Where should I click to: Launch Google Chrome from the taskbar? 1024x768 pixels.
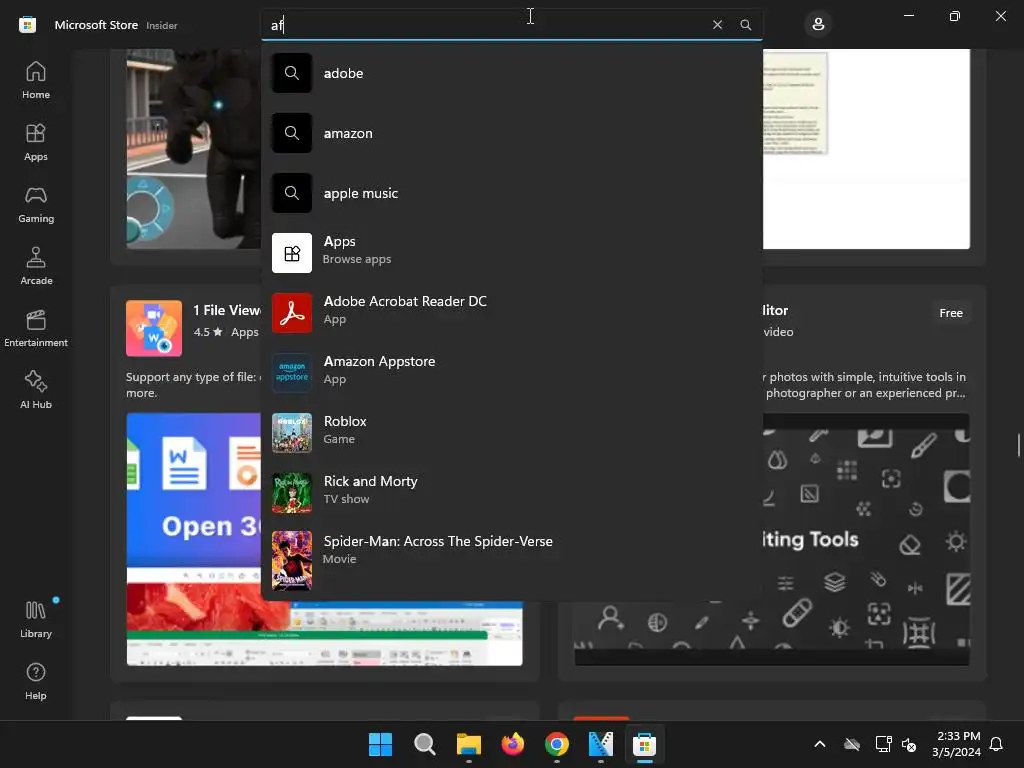[556, 744]
